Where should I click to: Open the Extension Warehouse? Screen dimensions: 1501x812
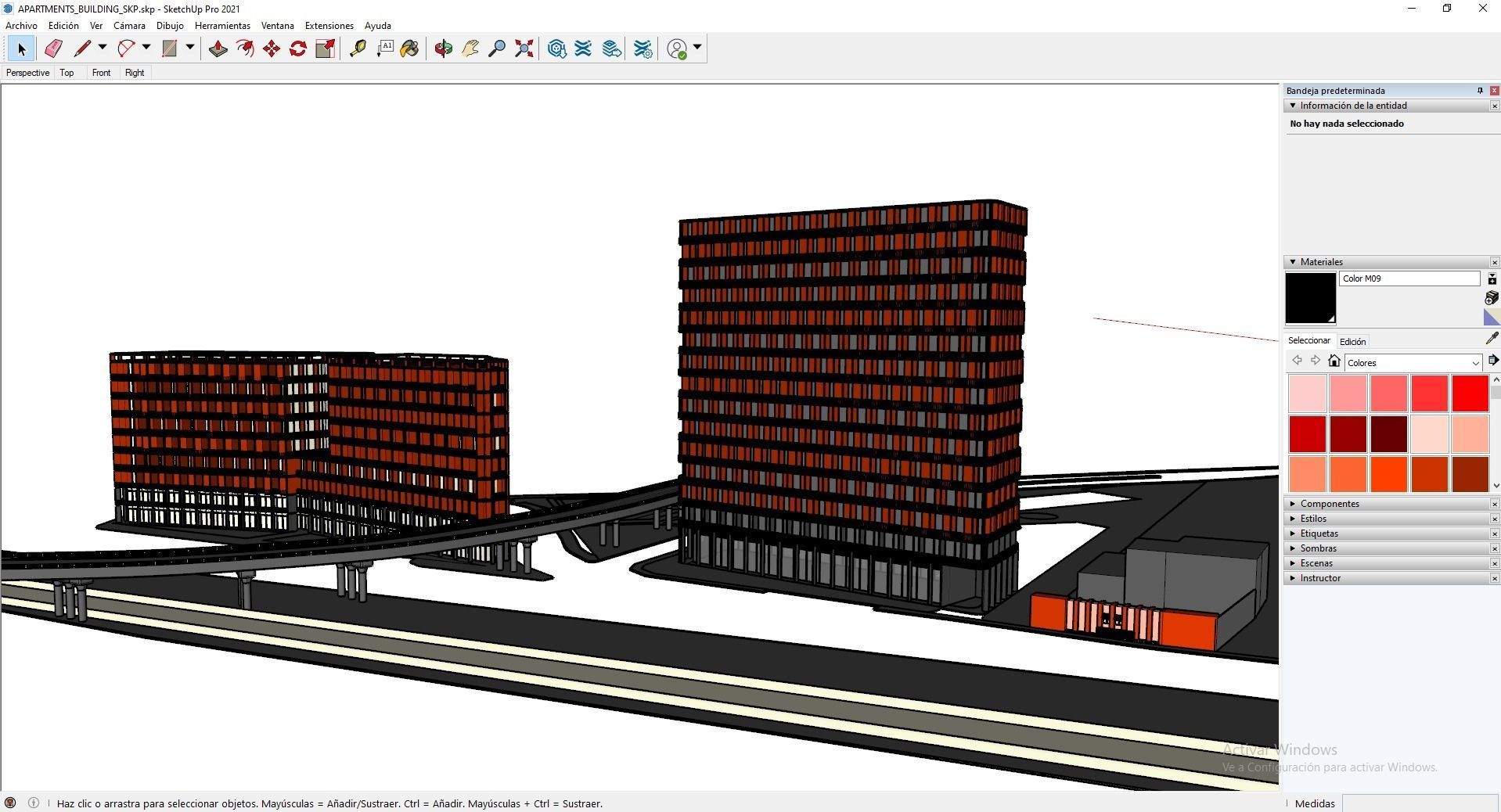pyautogui.click(x=583, y=49)
